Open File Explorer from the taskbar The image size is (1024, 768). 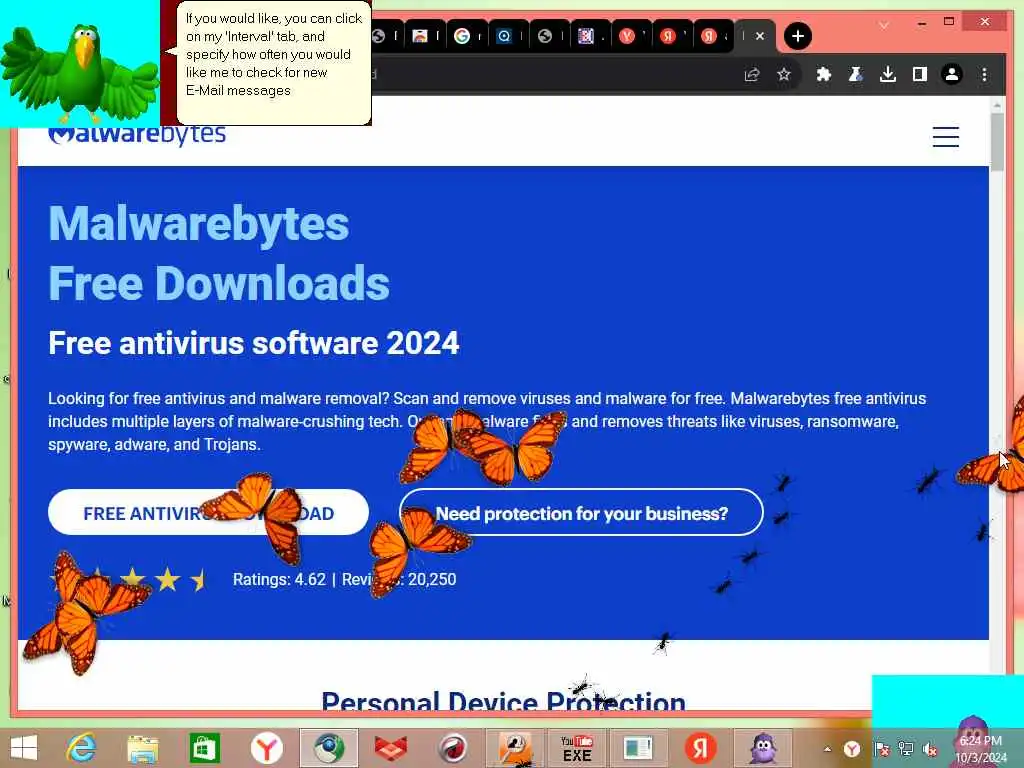pos(143,748)
